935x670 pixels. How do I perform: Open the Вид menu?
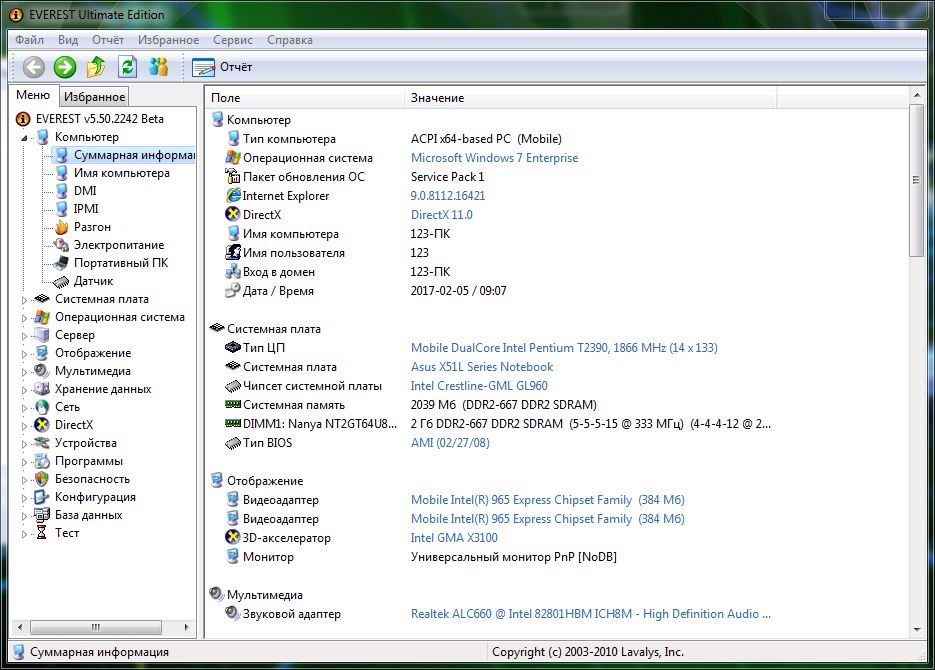(68, 40)
